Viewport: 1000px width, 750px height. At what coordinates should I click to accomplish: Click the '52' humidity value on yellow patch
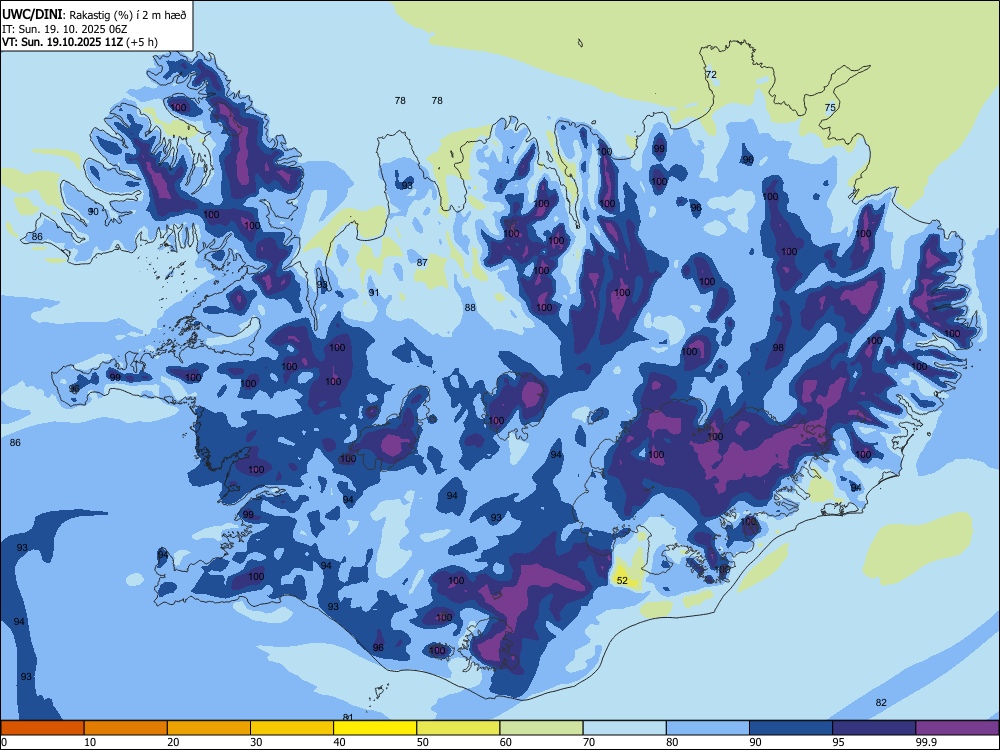(622, 580)
